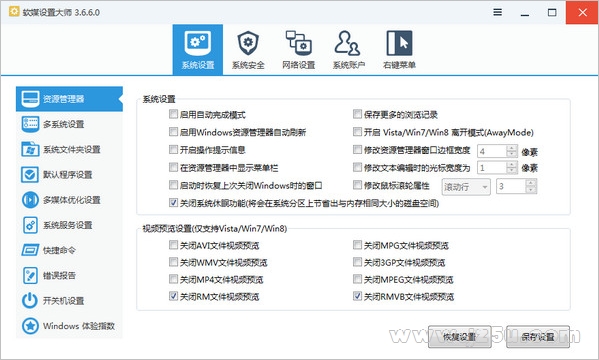This screenshot has height=360, width=599.
Task: Check 关闭MPEG文件视频预览
Action: pyautogui.click(x=357, y=279)
